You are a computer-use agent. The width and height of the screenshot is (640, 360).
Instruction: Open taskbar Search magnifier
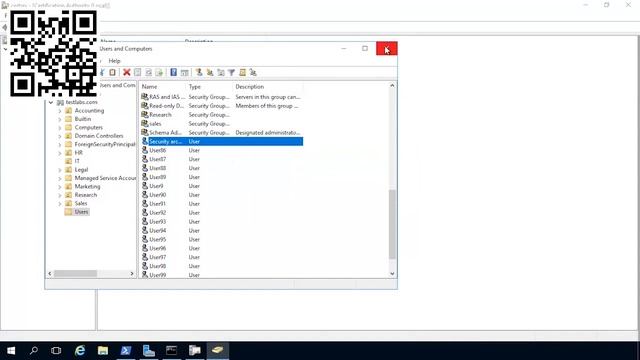(x=34, y=351)
